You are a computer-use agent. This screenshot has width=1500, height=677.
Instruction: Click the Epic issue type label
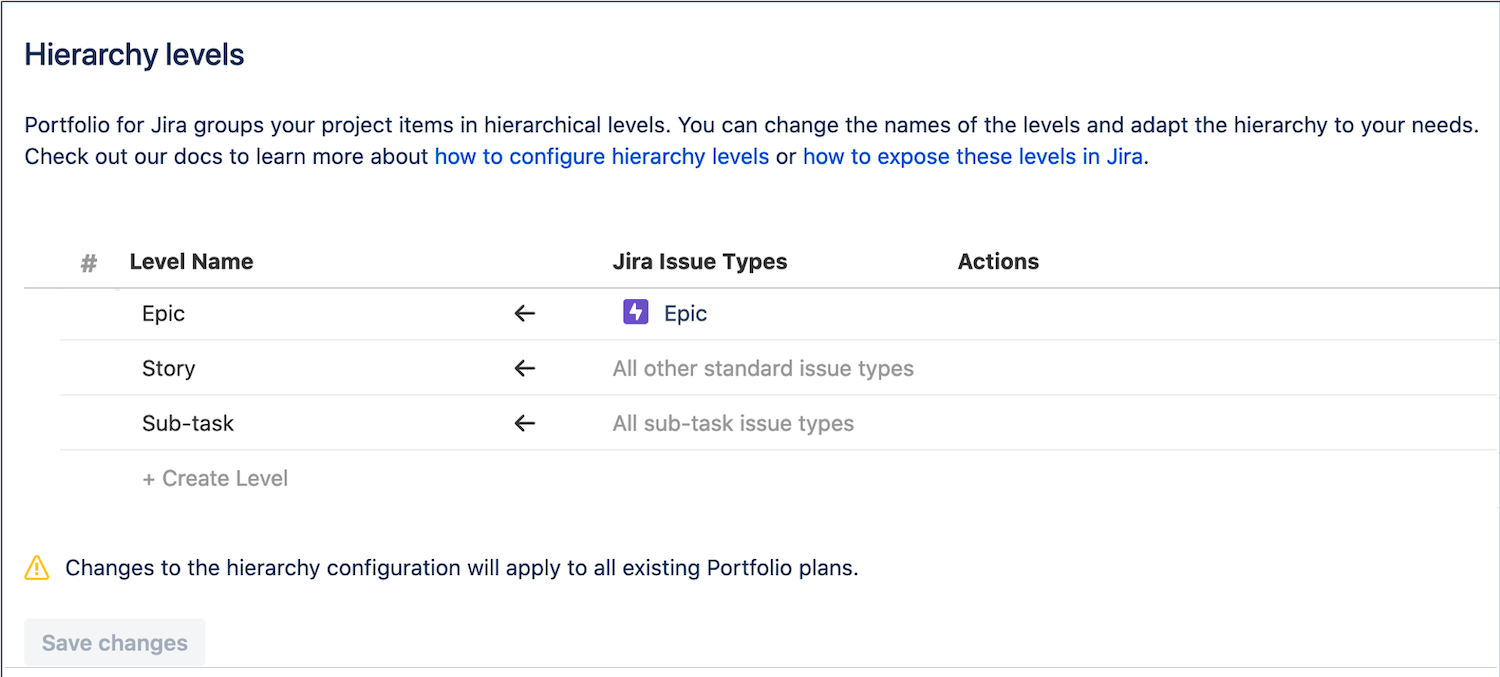685,314
